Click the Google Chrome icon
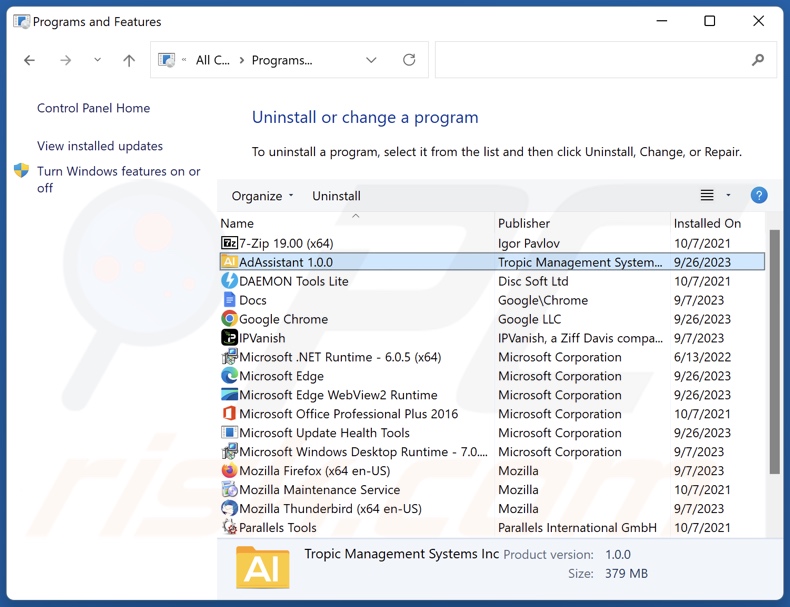 [229, 319]
